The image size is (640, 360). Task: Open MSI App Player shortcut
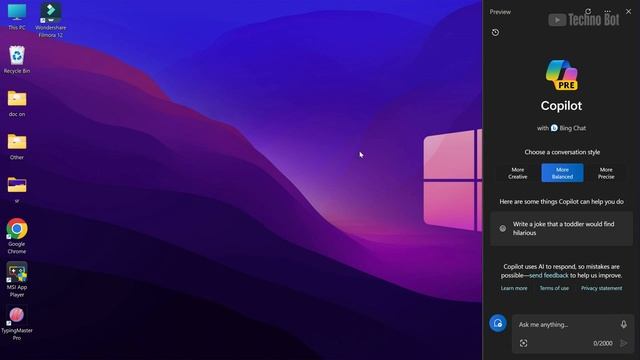(x=17, y=280)
